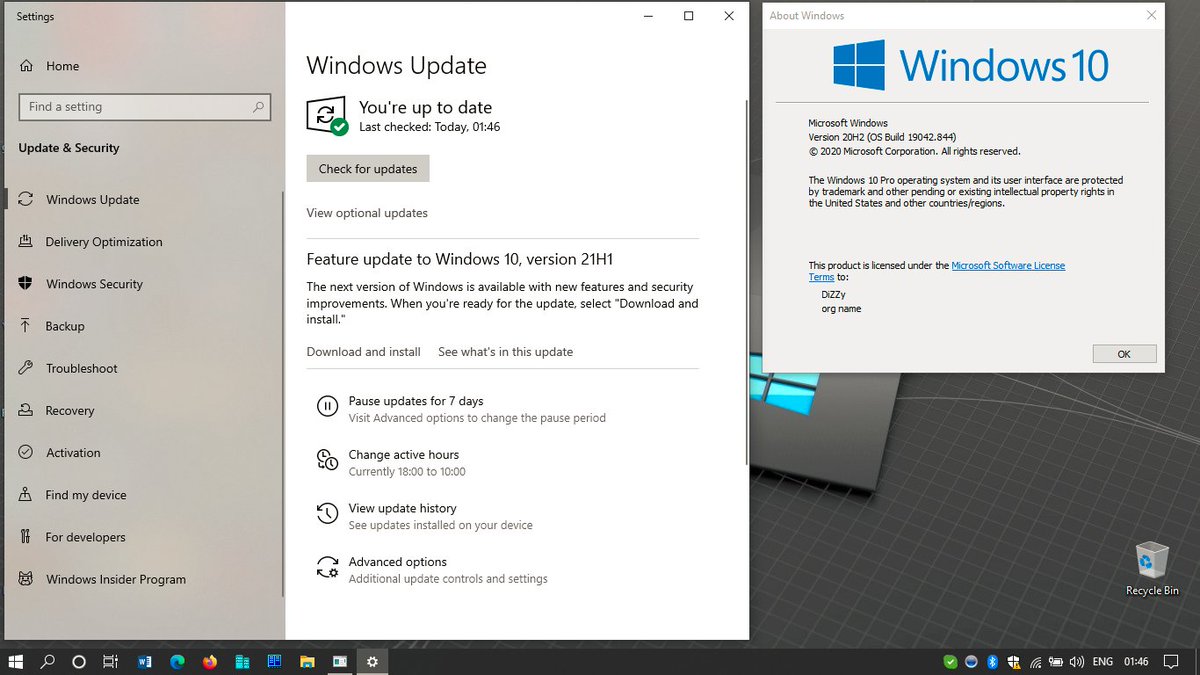Click OK in About Windows dialog
This screenshot has height=675, width=1200.
point(1124,354)
